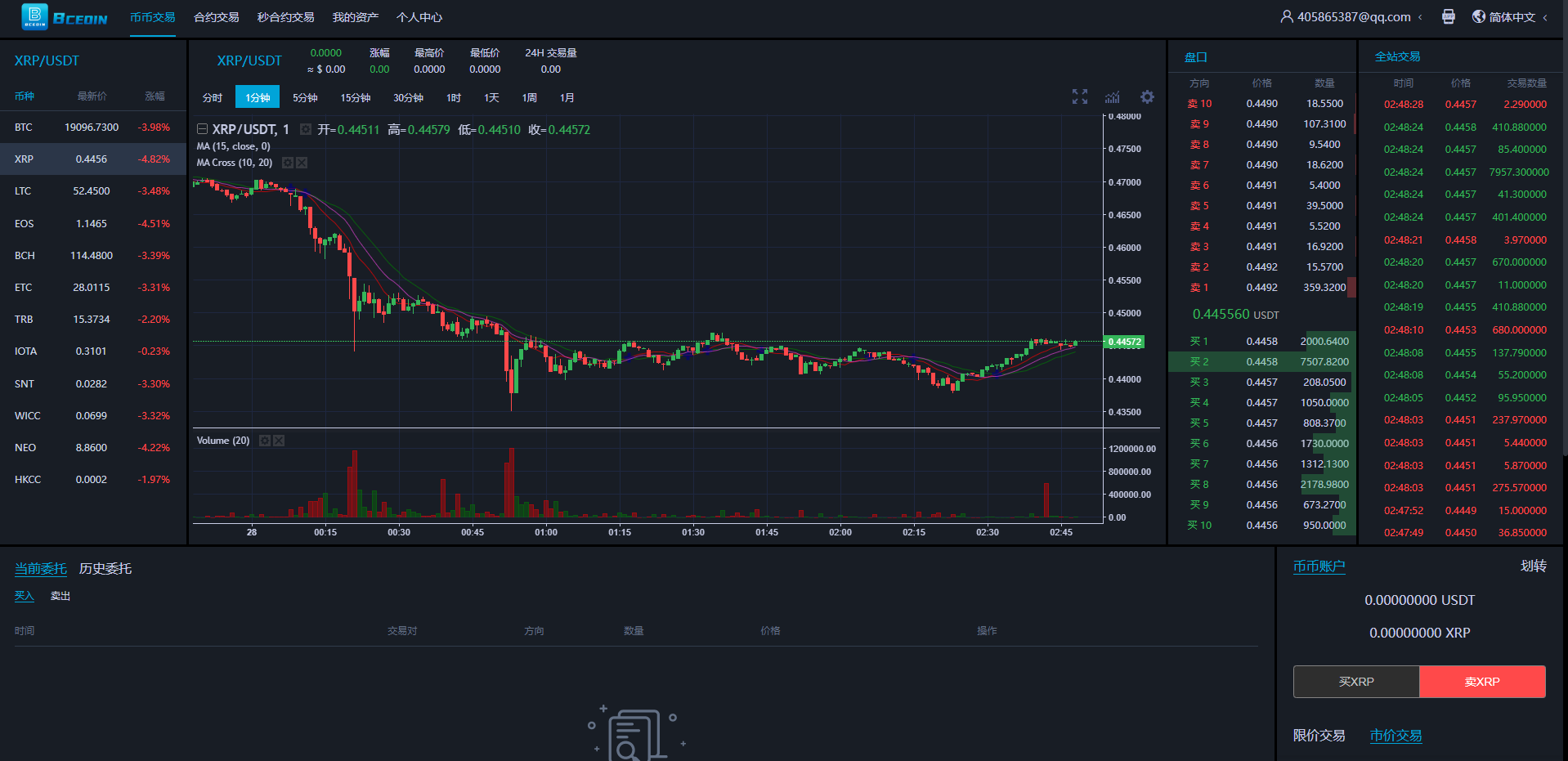The height and width of the screenshot is (761, 1568).
Task: Open XRP/USDT series settings gear
Action: 306,129
